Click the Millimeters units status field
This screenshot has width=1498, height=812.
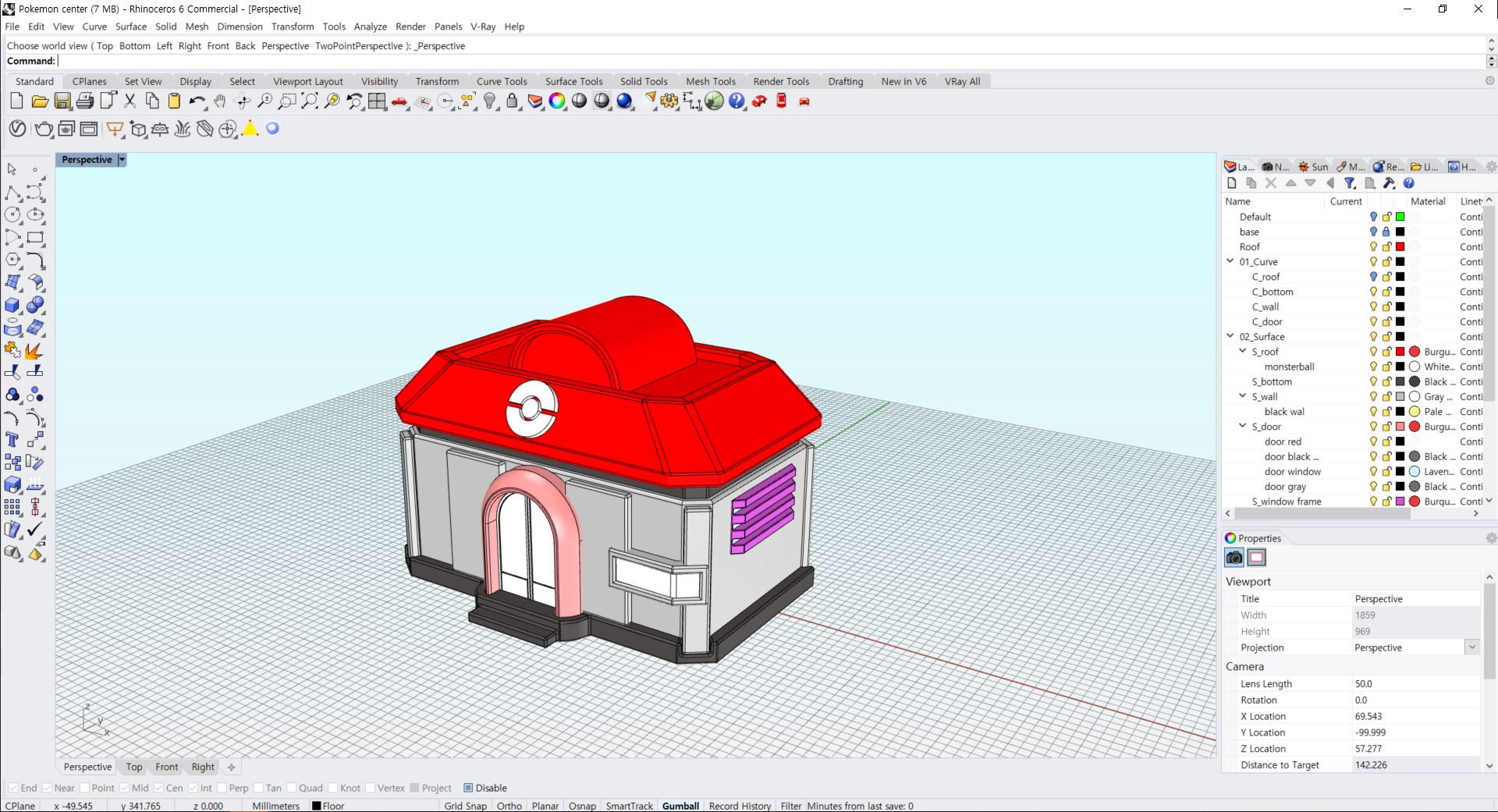(x=275, y=806)
